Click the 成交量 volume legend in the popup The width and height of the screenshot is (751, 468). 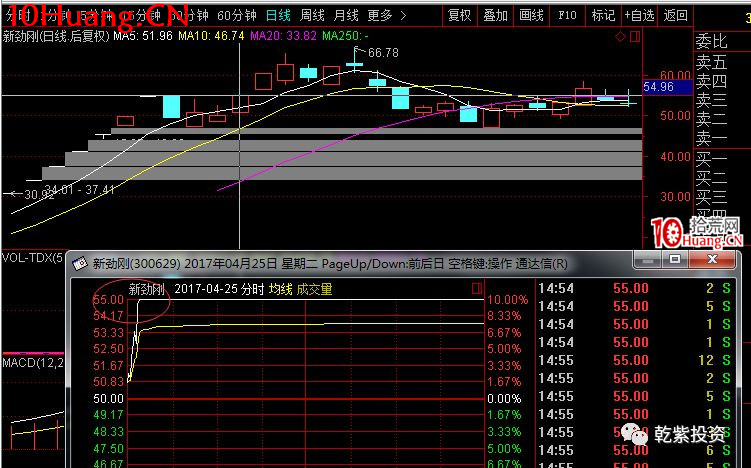[314, 289]
